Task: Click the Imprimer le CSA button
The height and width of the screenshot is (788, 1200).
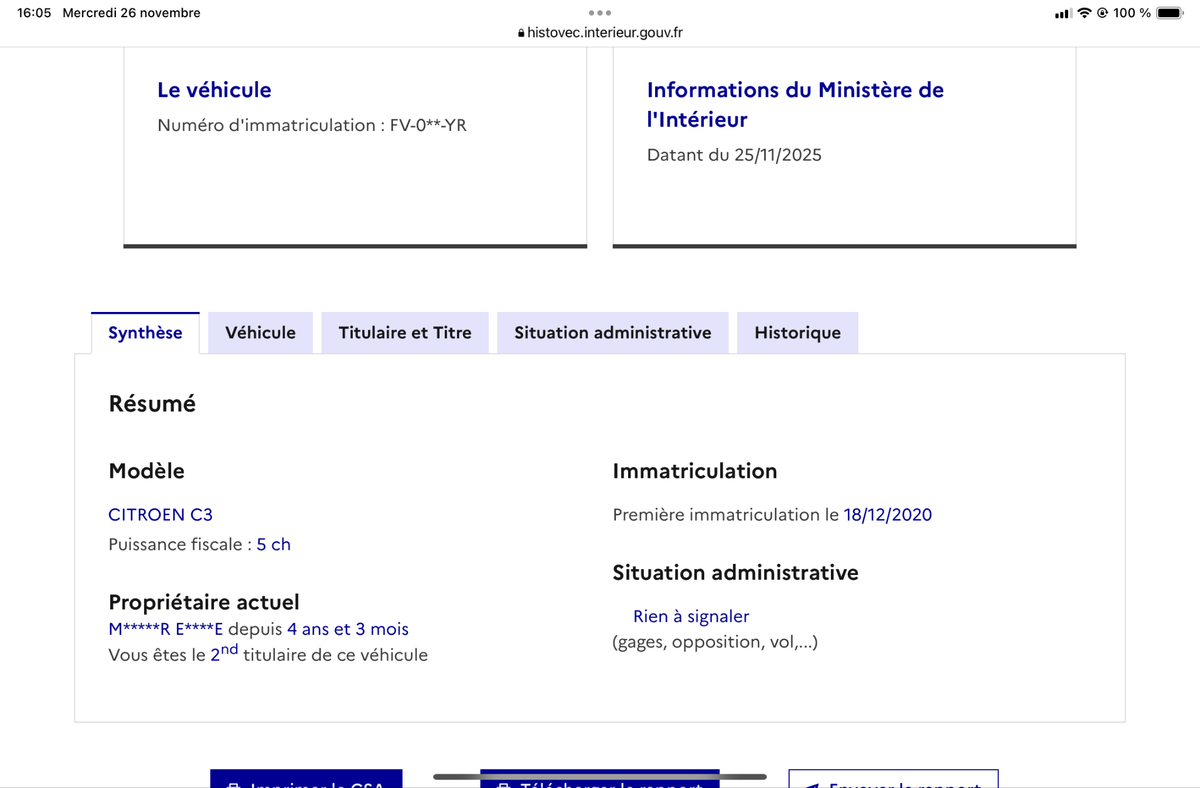Action: click(306, 779)
